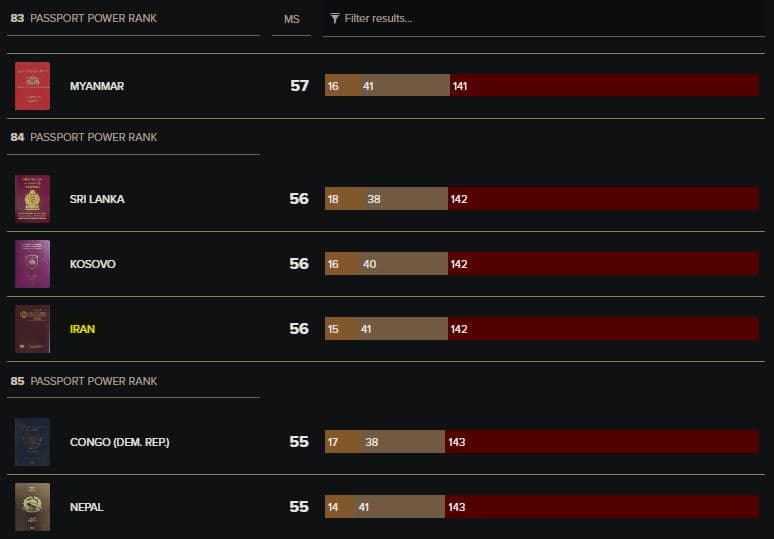Click Sri Lanka's orange 18 bar segment
The width and height of the screenshot is (774, 539).
pyautogui.click(x=344, y=198)
